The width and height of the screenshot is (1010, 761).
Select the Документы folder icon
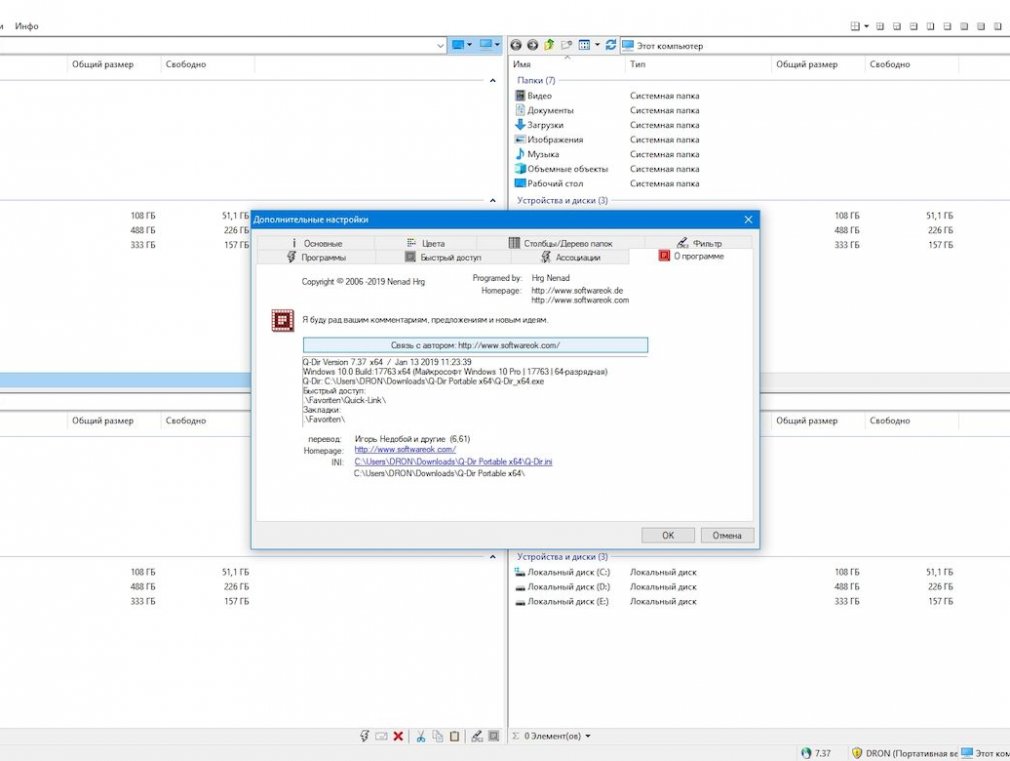520,110
